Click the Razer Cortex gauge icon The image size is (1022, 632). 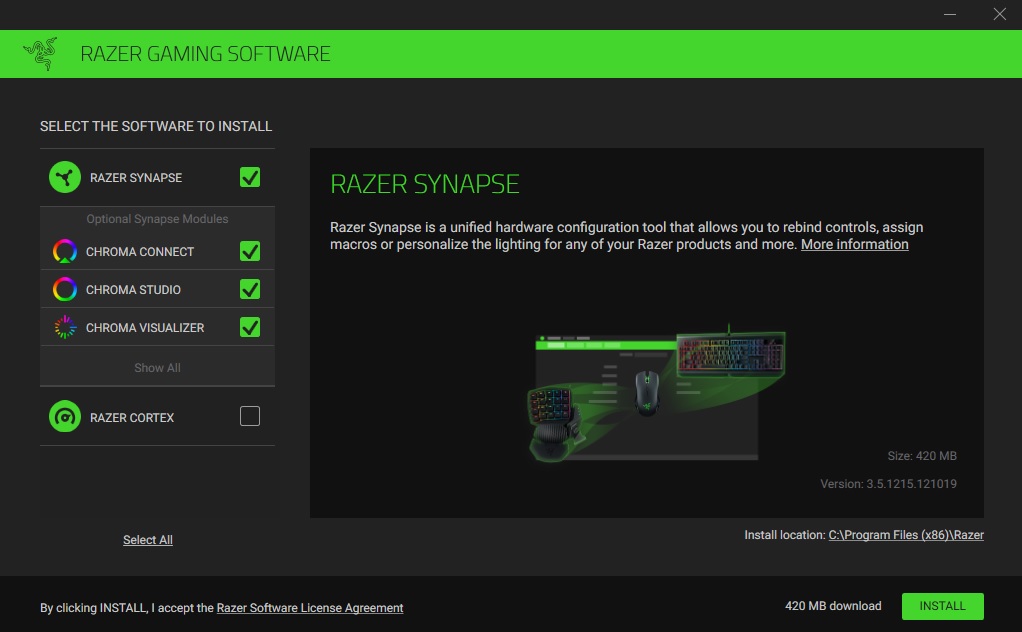point(65,417)
